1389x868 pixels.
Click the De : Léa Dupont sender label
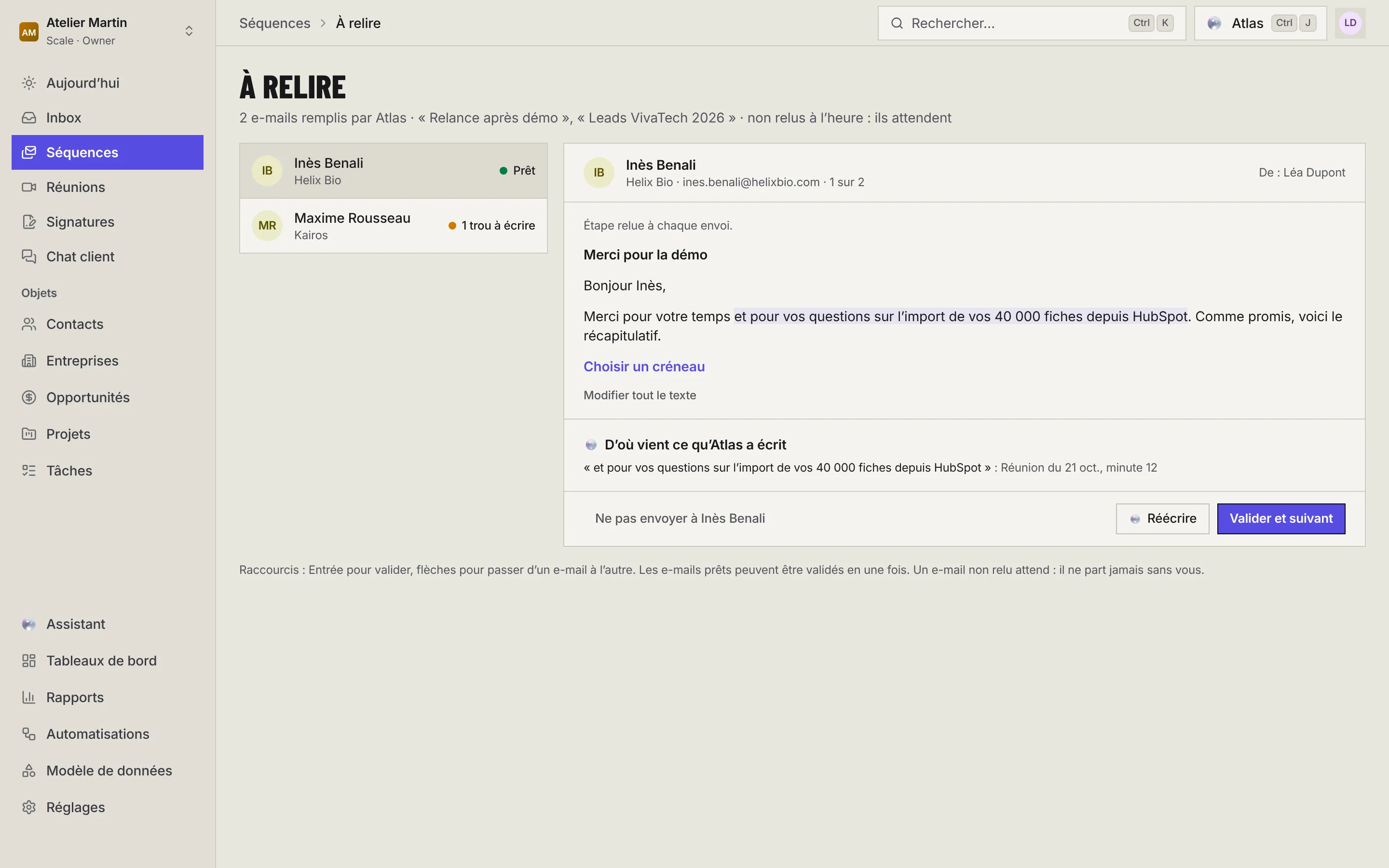tap(1302, 173)
